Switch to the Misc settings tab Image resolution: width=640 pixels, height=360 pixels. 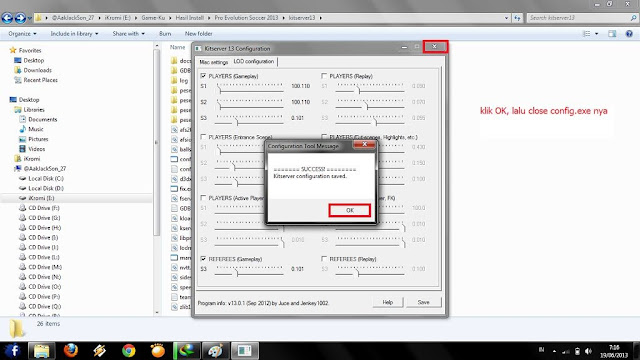[x=213, y=62]
